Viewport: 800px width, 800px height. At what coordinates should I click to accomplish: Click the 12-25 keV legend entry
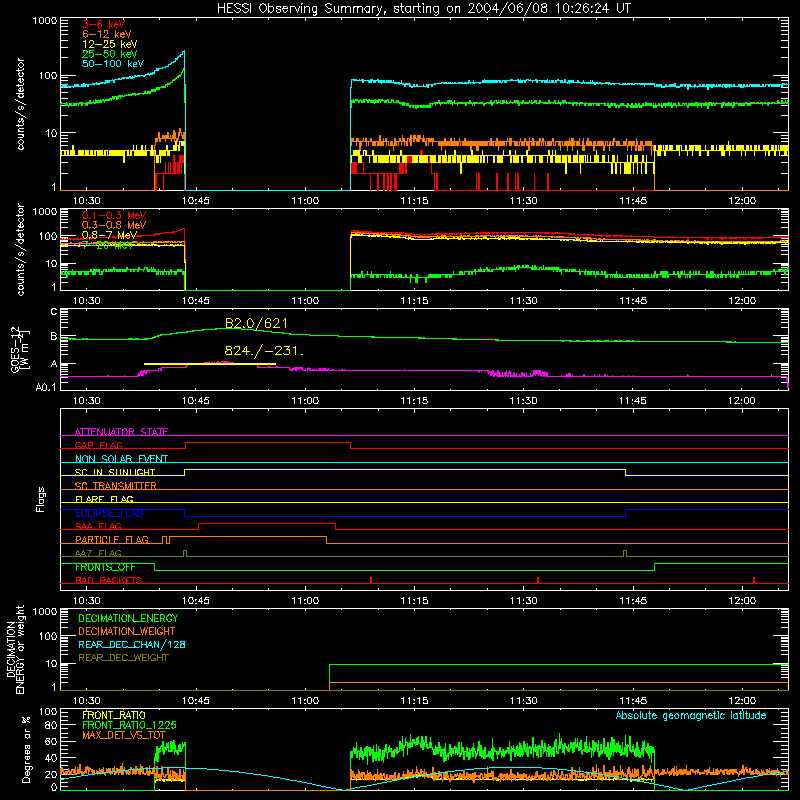110,44
